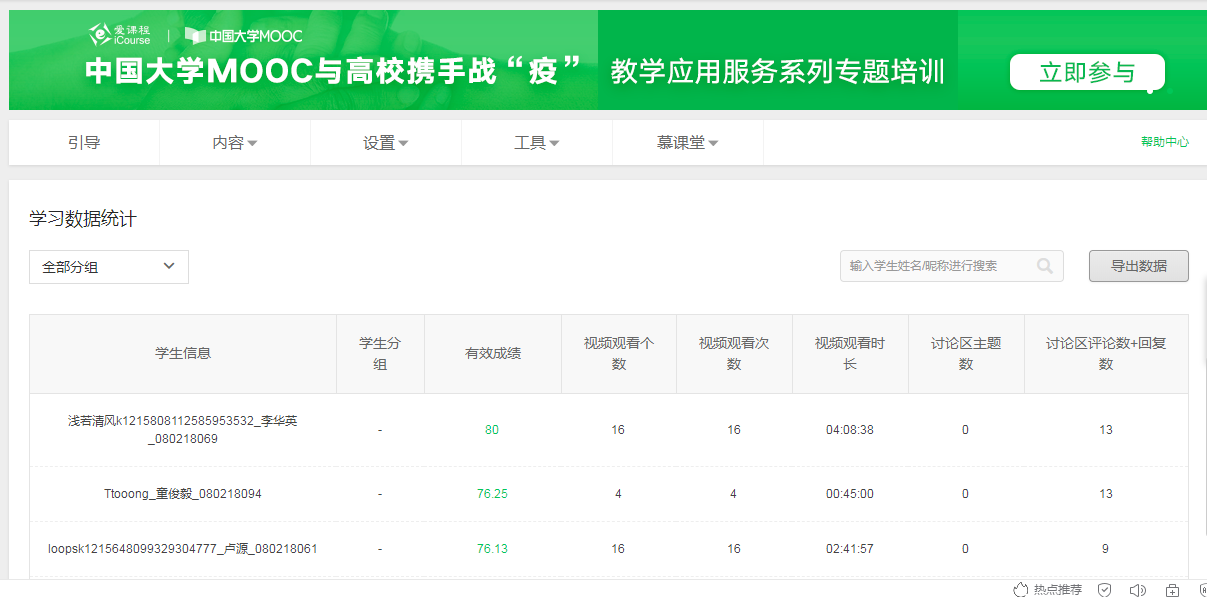1207x597 pixels.
Task: Open the 内容 dropdown menu
Action: [235, 143]
